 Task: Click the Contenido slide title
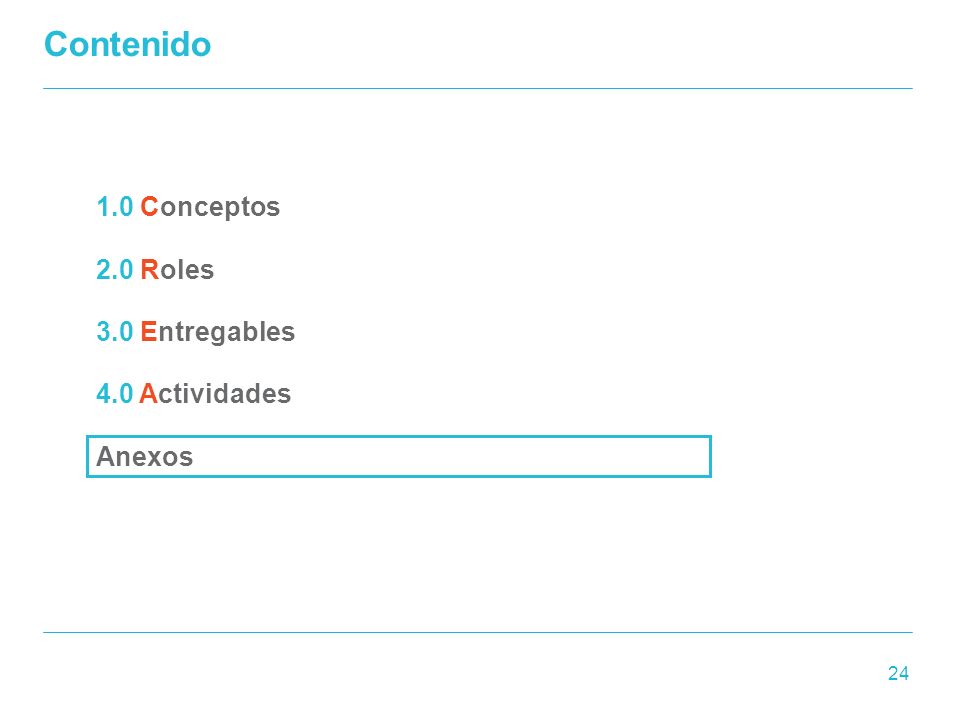[127, 45]
